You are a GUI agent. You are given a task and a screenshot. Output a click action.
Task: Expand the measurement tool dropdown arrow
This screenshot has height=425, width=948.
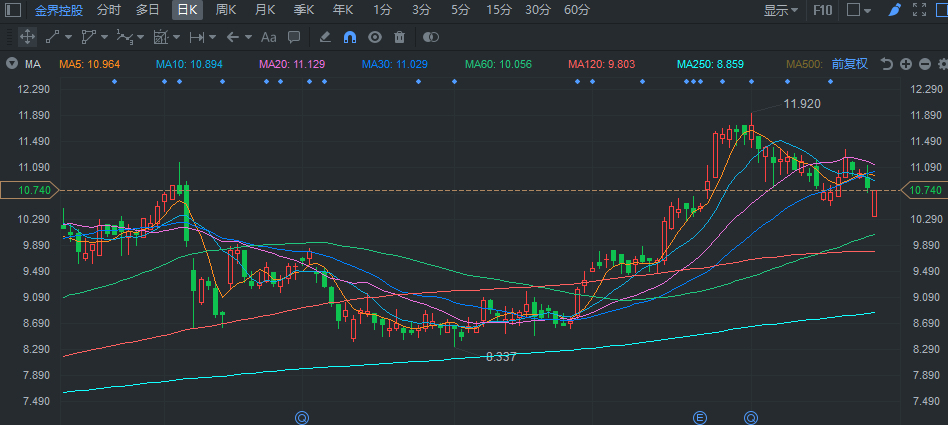[177, 37]
